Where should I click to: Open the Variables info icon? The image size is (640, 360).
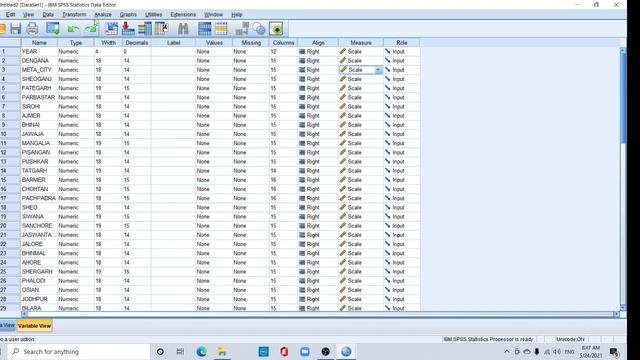pyautogui.click(x=144, y=29)
